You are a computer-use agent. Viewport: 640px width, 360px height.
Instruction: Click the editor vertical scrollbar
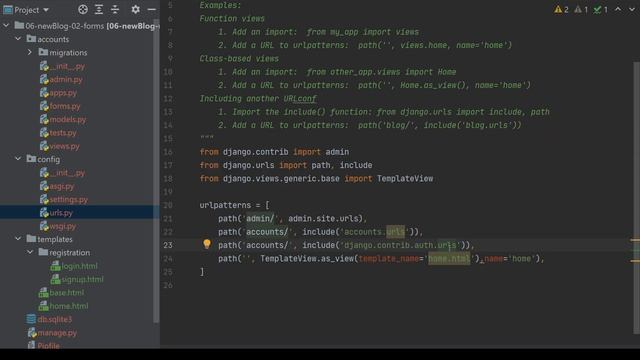(637, 198)
